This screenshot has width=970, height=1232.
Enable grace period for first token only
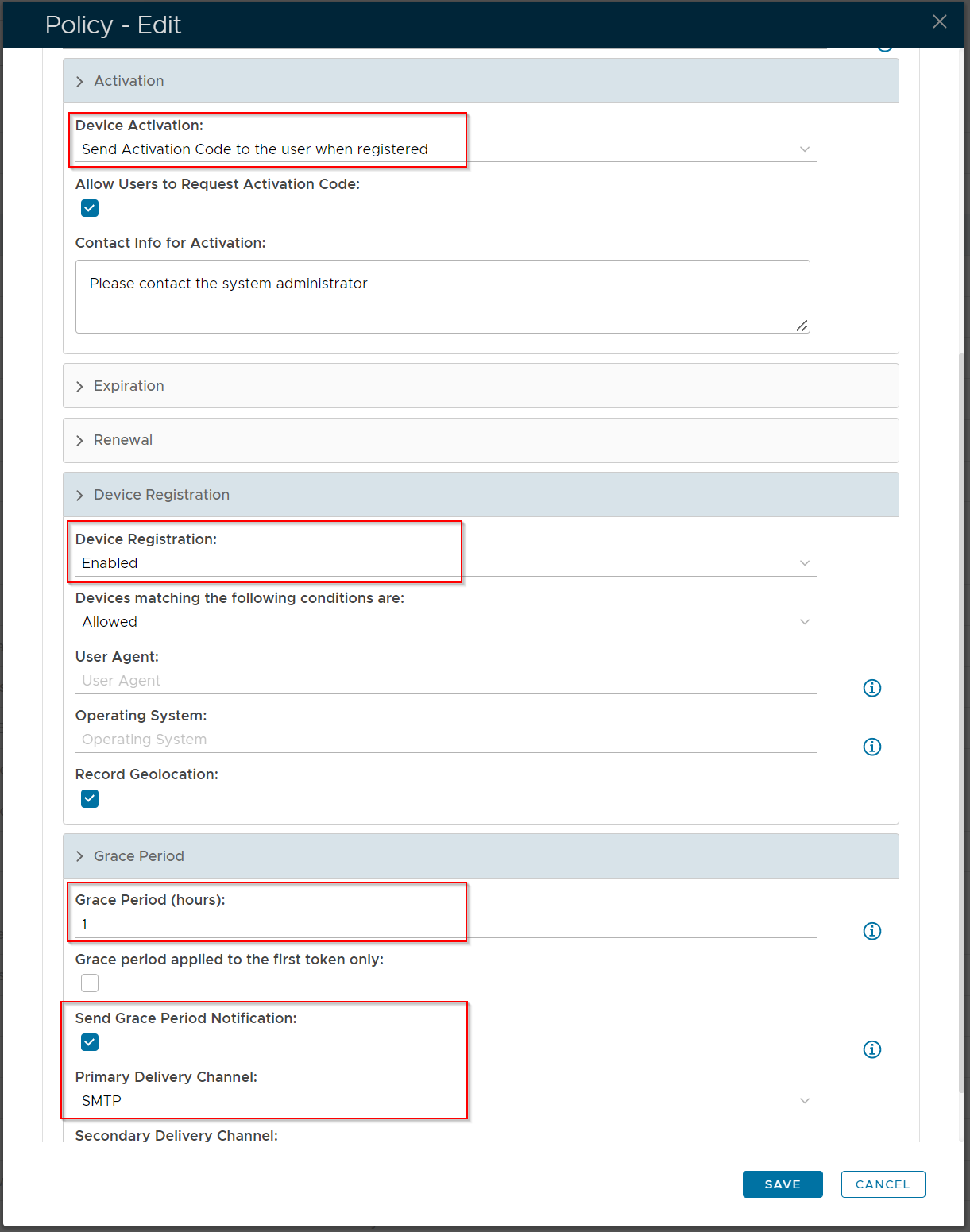pyautogui.click(x=90, y=983)
